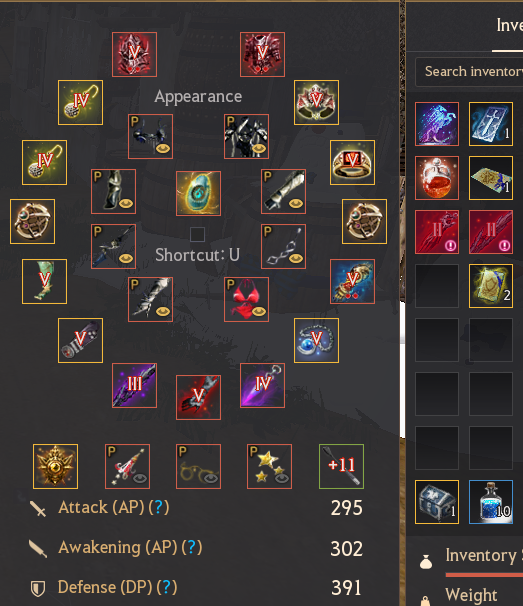Open the Defense (DP) help question mark
The width and height of the screenshot is (523, 606).
(x=167, y=587)
